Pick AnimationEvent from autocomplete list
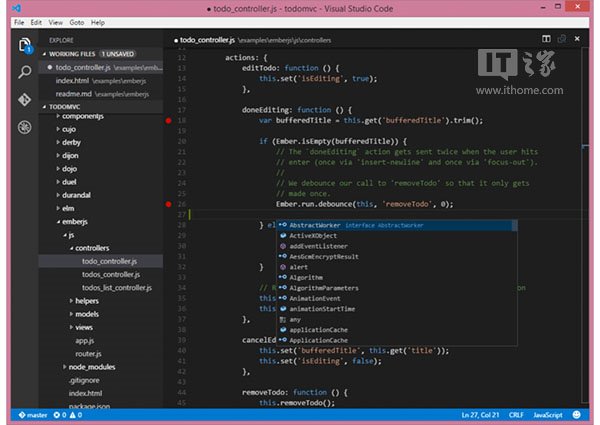 (x=397, y=298)
